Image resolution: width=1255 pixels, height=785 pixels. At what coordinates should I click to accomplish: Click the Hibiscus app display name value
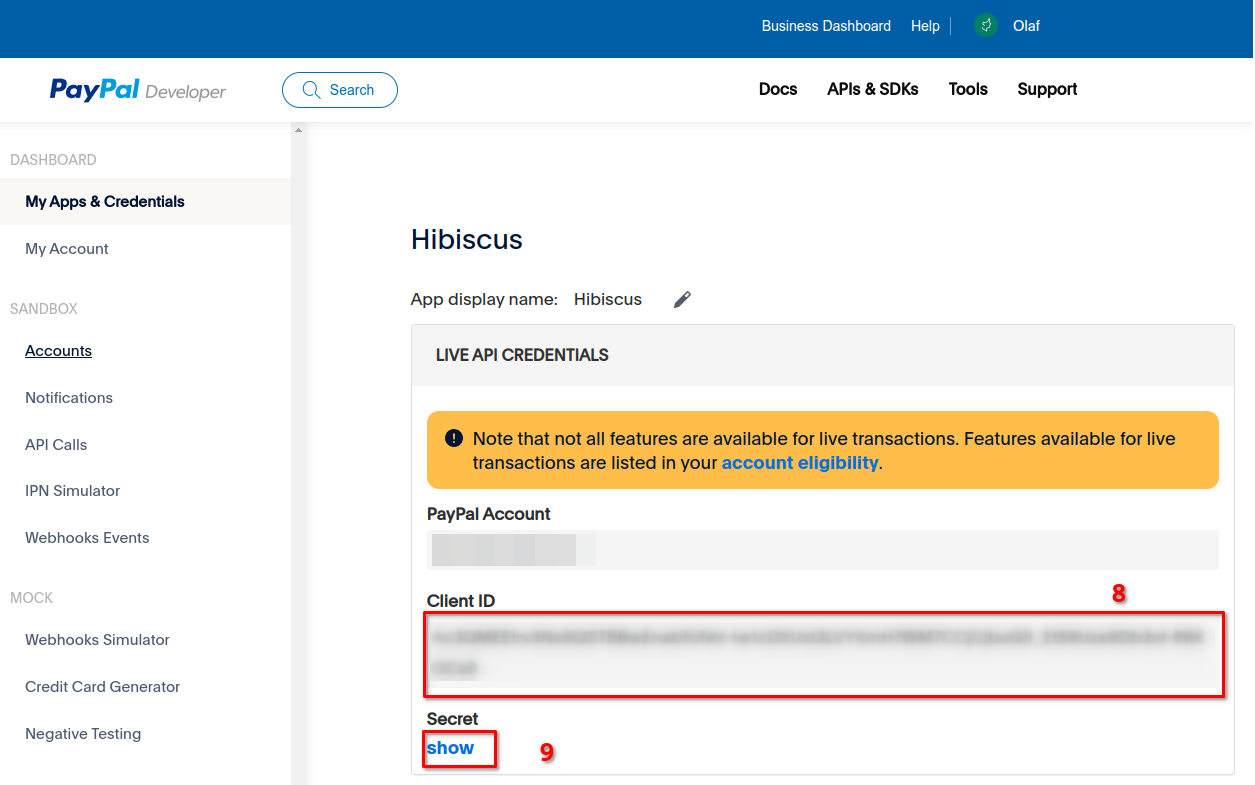[608, 299]
